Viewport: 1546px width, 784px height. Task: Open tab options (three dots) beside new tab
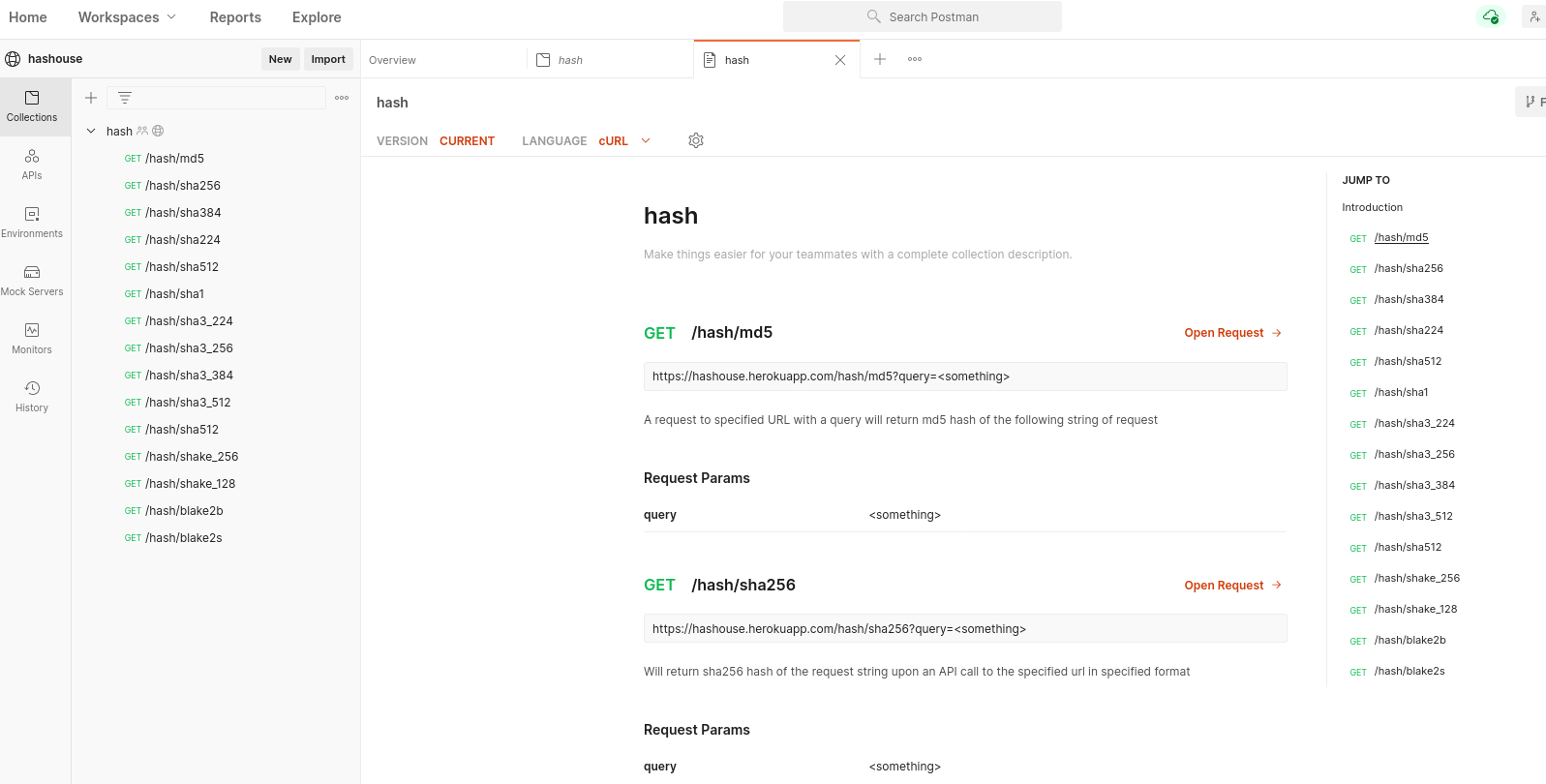(x=915, y=59)
